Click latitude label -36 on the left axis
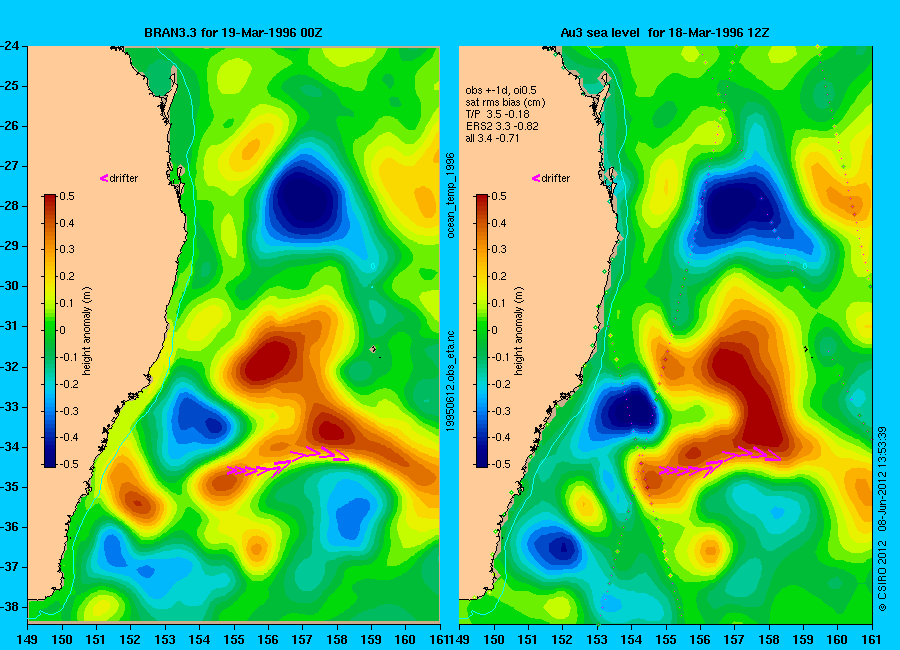Screen dimensions: 900x650 11,527
